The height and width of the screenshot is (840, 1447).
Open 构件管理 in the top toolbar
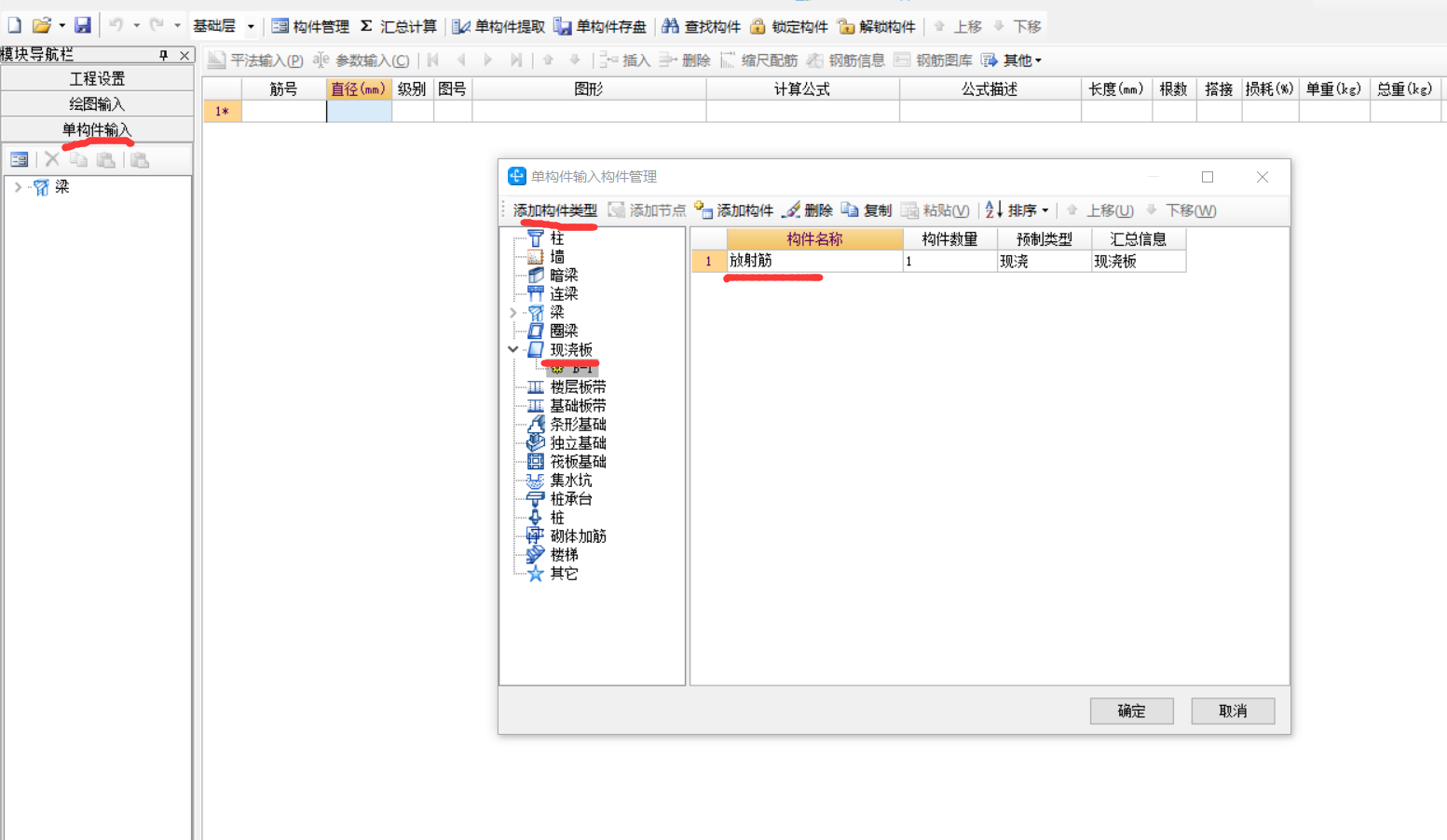[x=310, y=26]
